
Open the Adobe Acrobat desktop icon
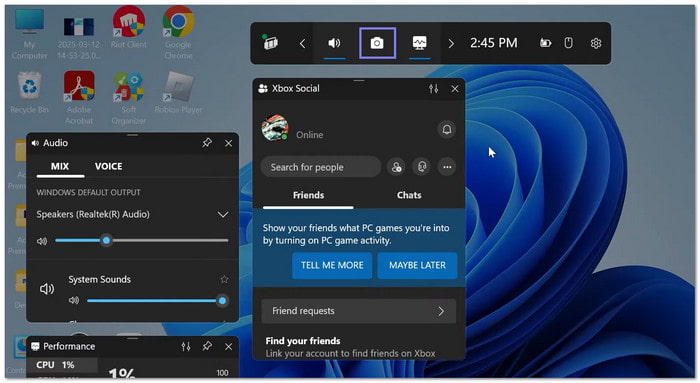coord(79,98)
